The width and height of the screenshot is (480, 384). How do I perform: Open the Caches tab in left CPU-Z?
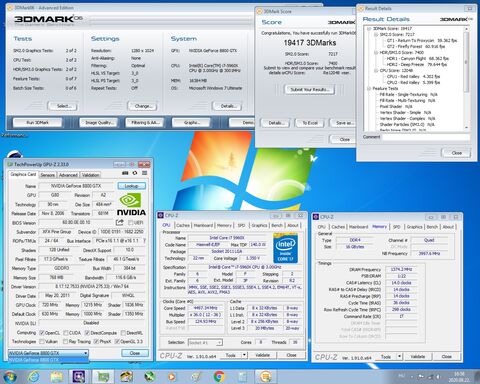click(183, 225)
